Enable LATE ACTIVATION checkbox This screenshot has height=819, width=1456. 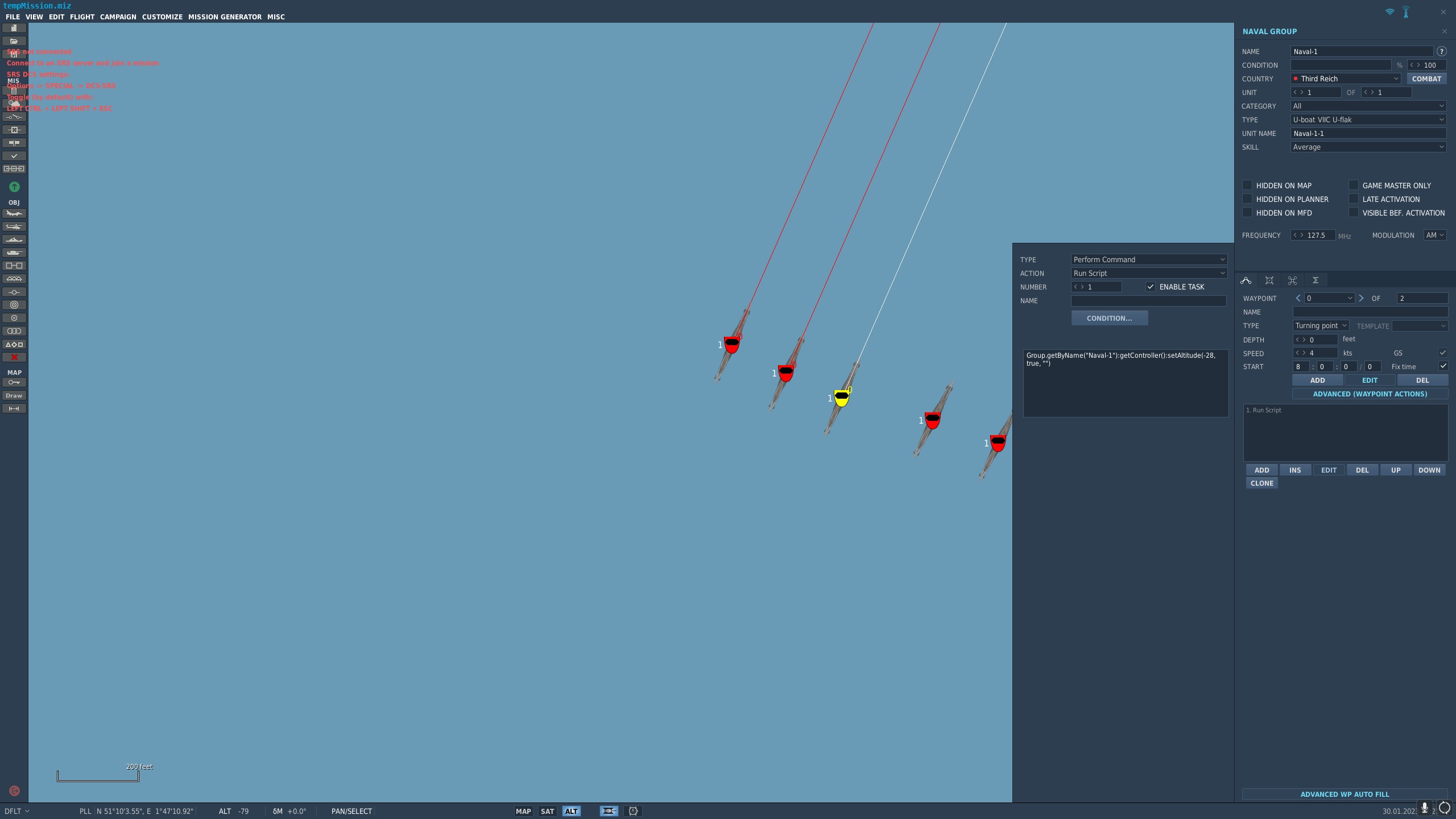tap(1354, 199)
